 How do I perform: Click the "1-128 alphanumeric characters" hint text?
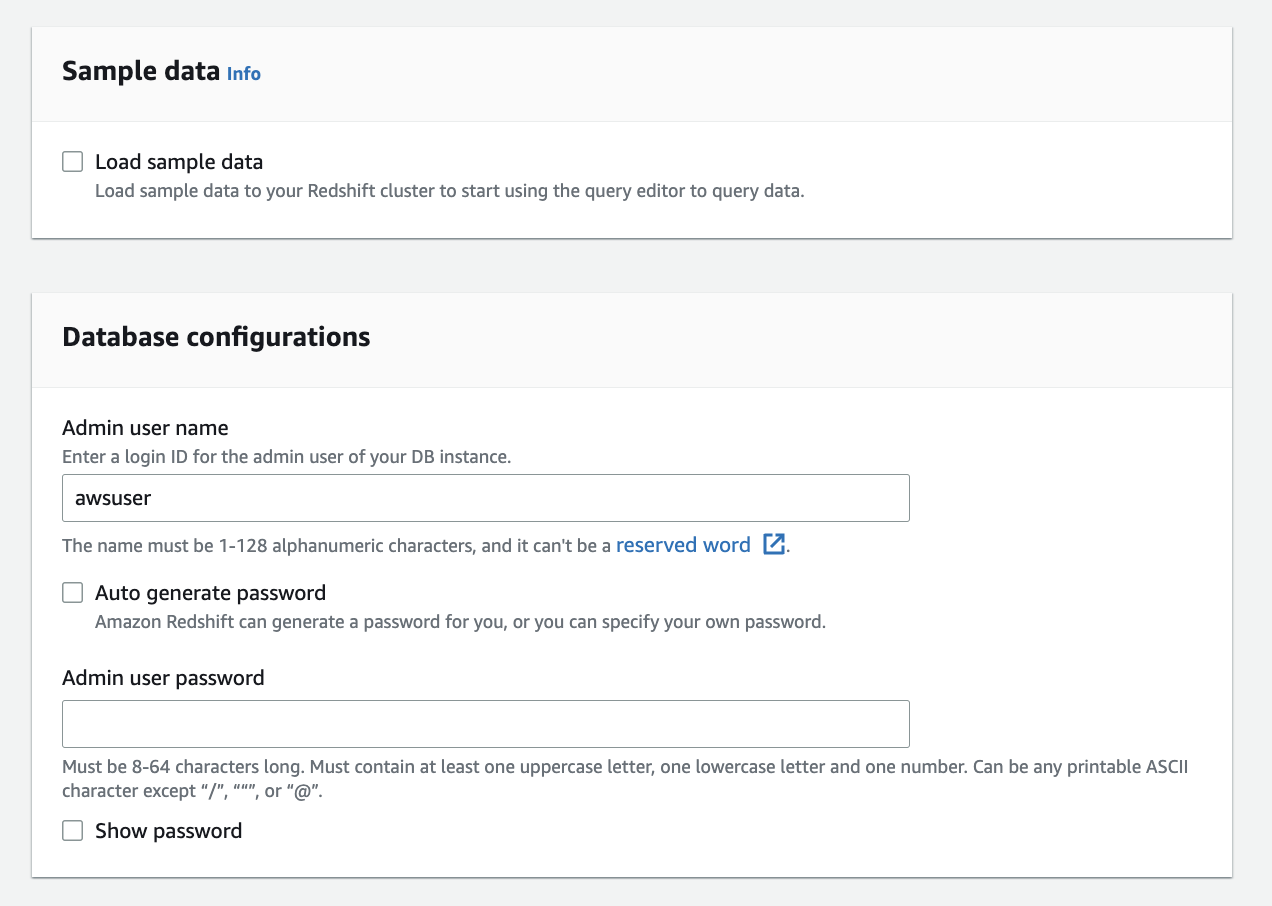tap(338, 546)
